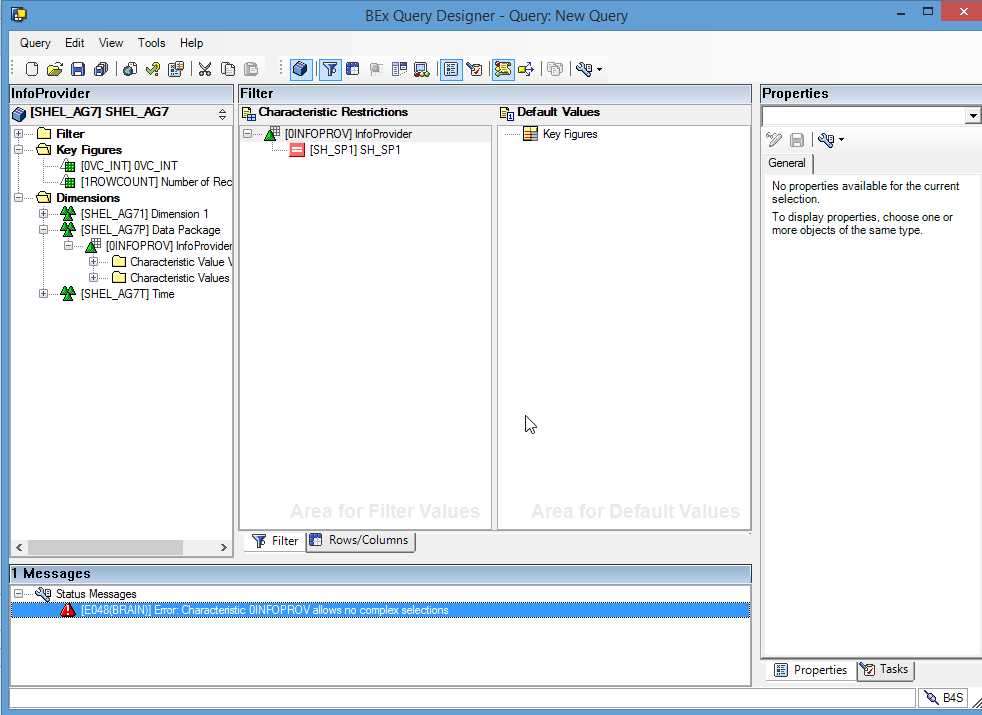Execute the query on the web via globe icon
982x715 pixels.
[x=130, y=69]
